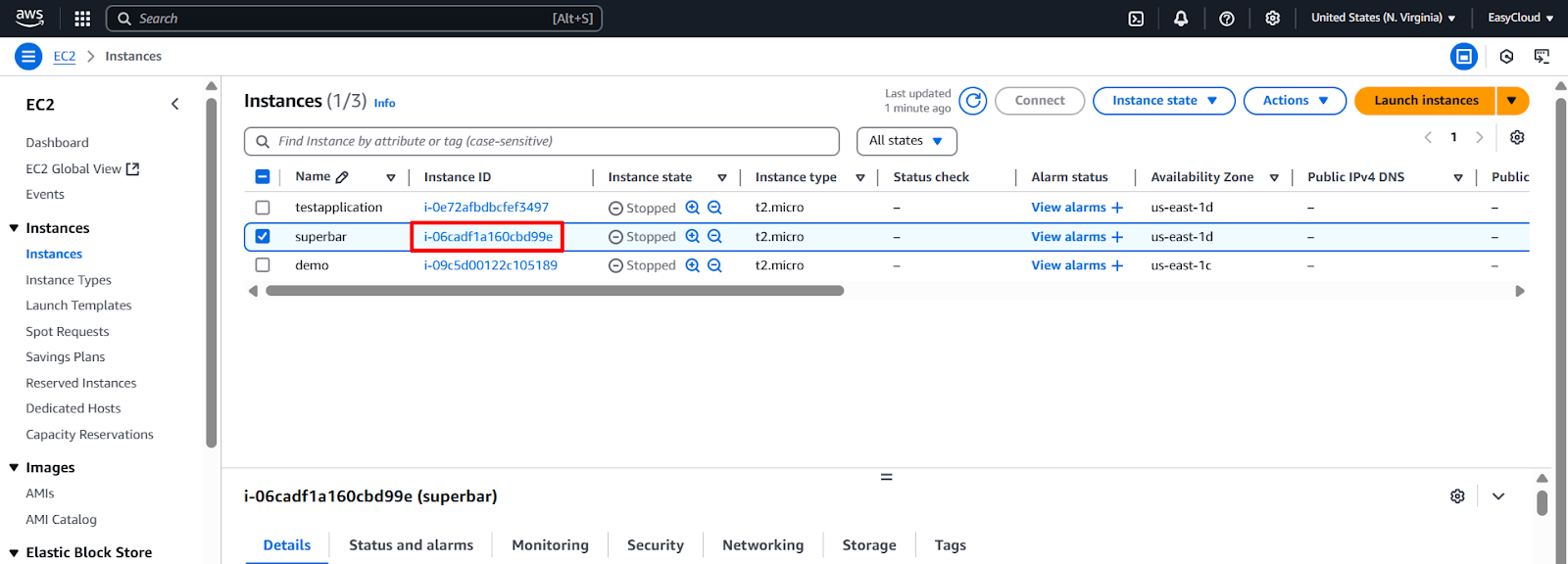Viewport: 1568px width, 564px height.
Task: Click the Info link beside Instances
Action: tap(384, 103)
